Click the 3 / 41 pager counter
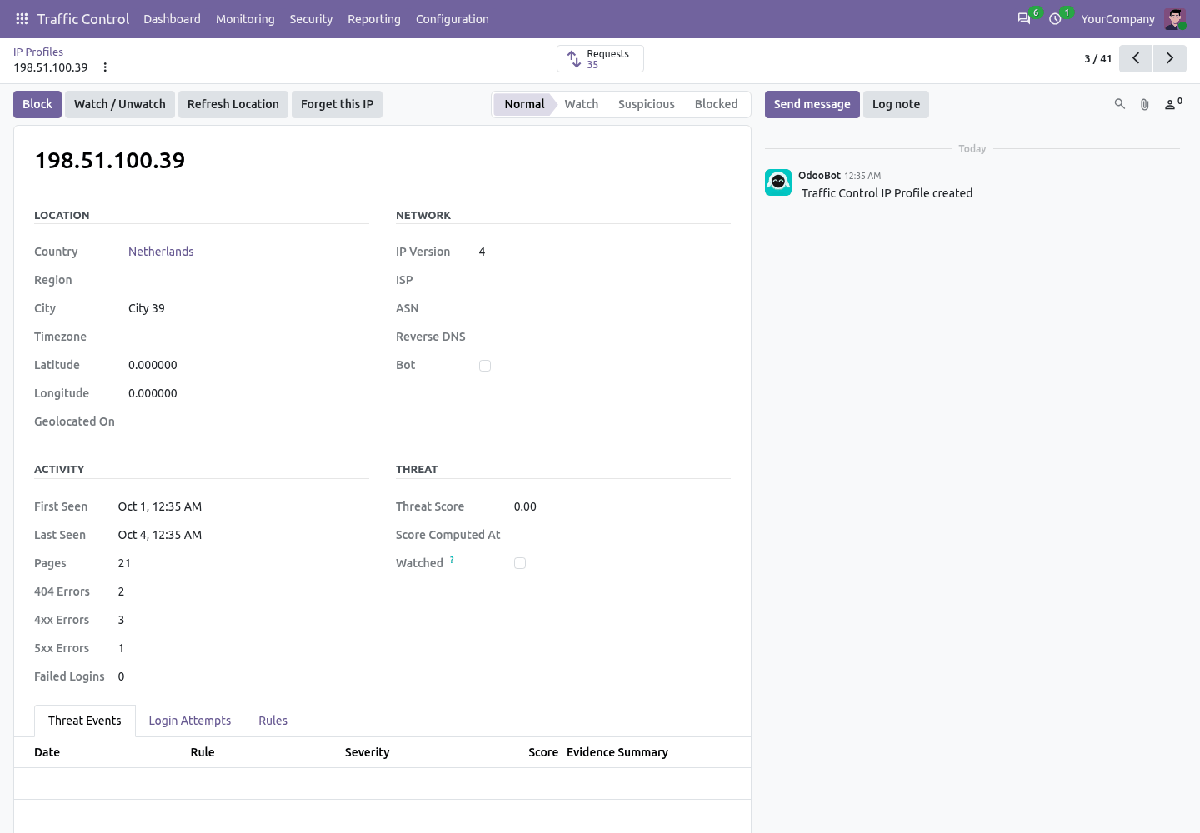The width and height of the screenshot is (1200, 833). [x=1098, y=59]
